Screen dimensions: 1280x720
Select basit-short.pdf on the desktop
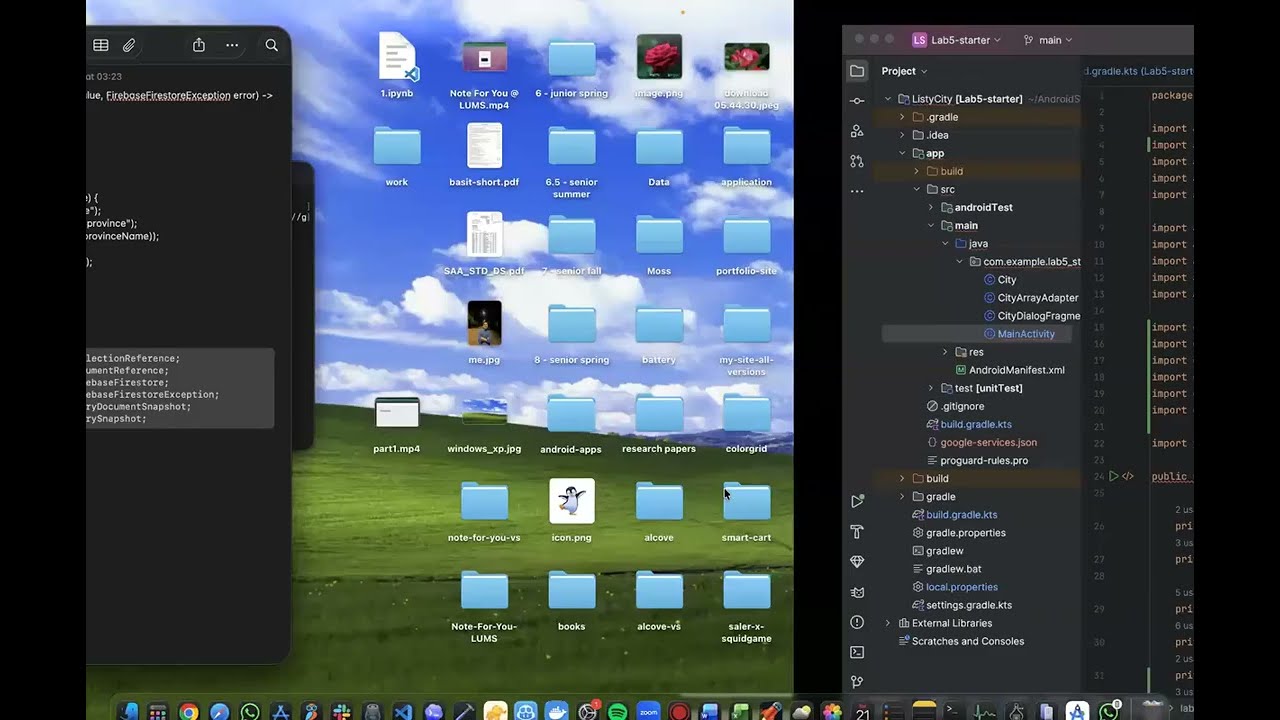click(x=484, y=155)
